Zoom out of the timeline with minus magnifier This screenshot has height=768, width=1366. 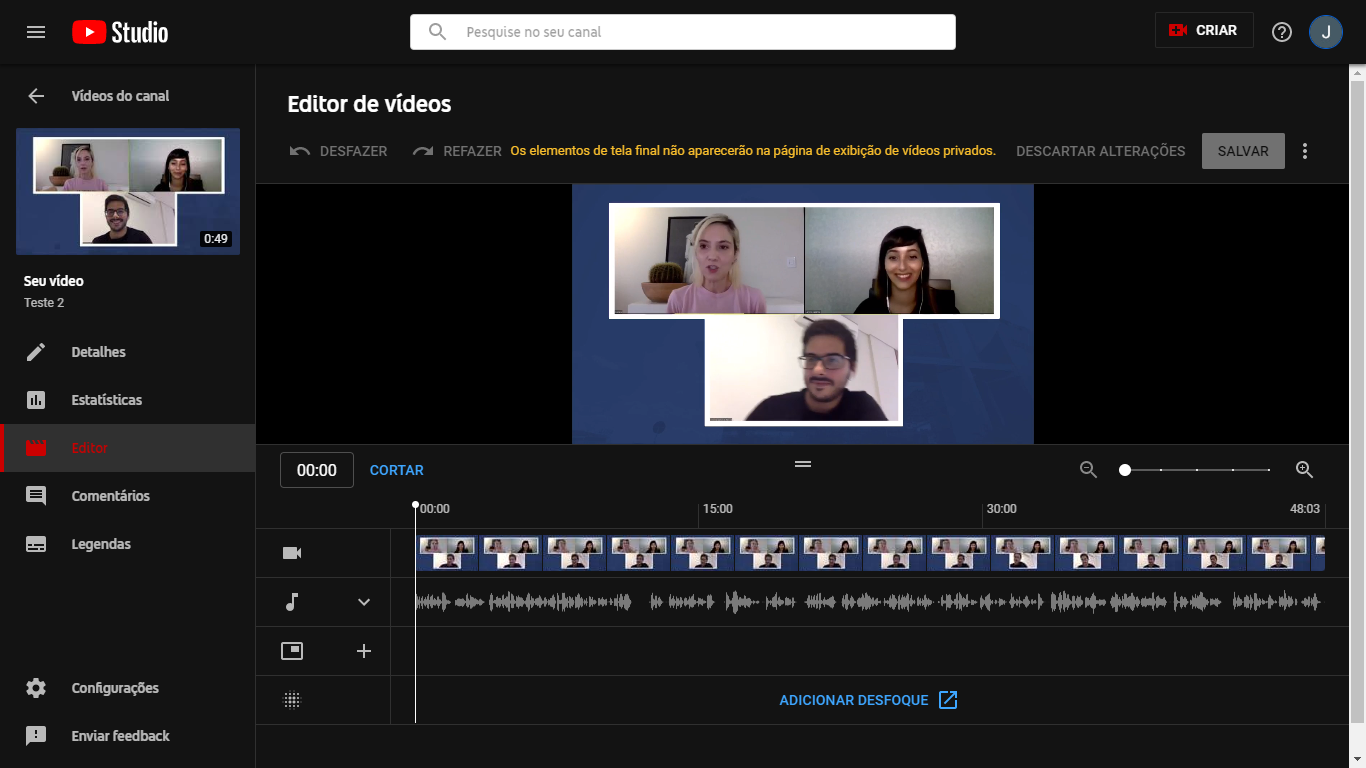point(1088,468)
